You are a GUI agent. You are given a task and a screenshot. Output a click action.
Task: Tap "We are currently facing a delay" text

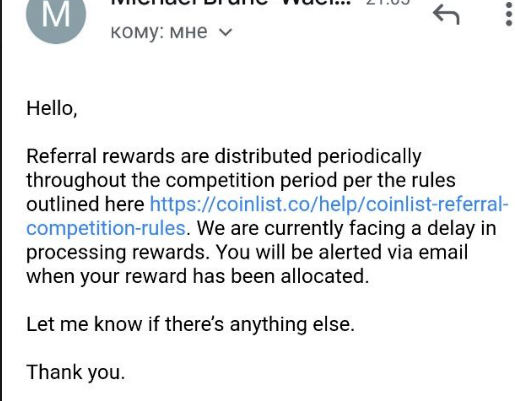335,228
